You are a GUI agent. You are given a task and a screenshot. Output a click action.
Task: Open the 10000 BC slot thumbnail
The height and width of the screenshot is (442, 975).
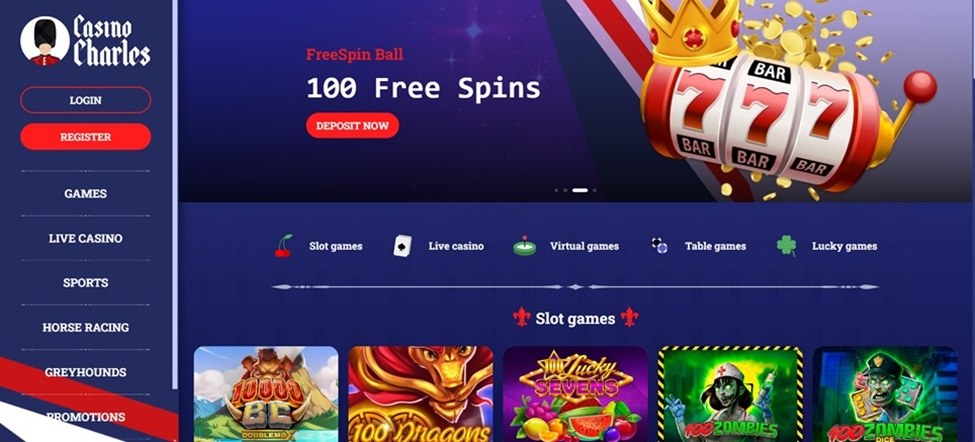pos(266,394)
